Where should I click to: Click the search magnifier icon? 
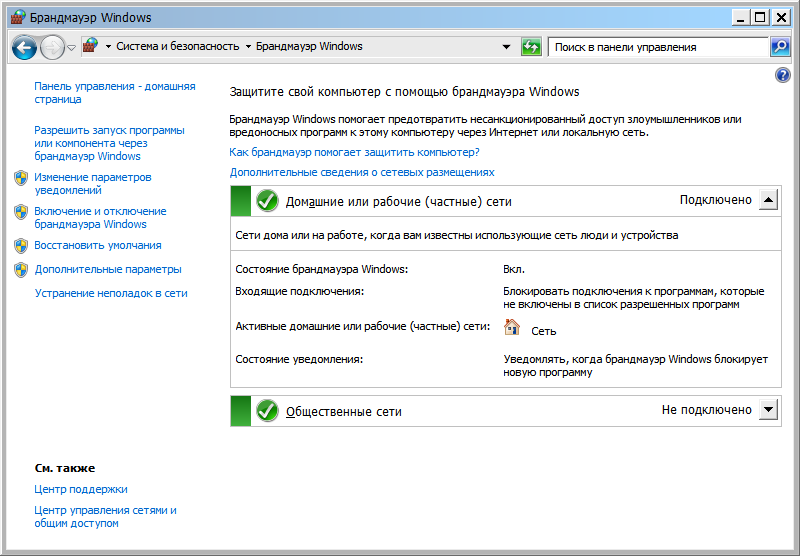pyautogui.click(x=780, y=47)
